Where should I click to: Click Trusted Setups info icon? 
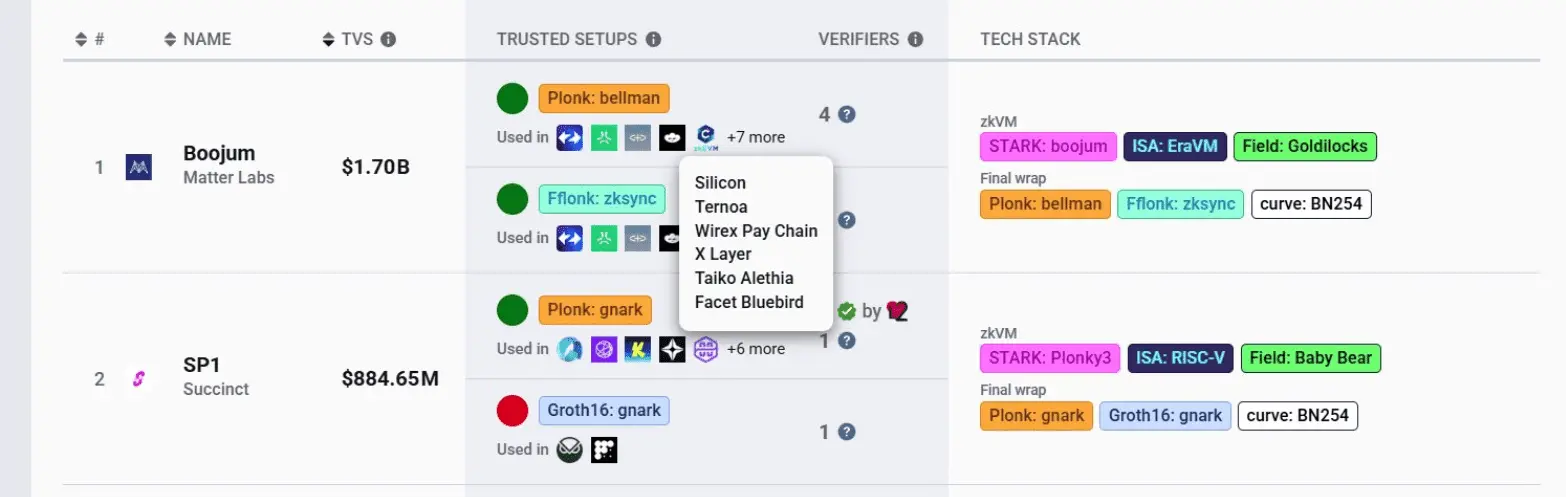coord(653,40)
